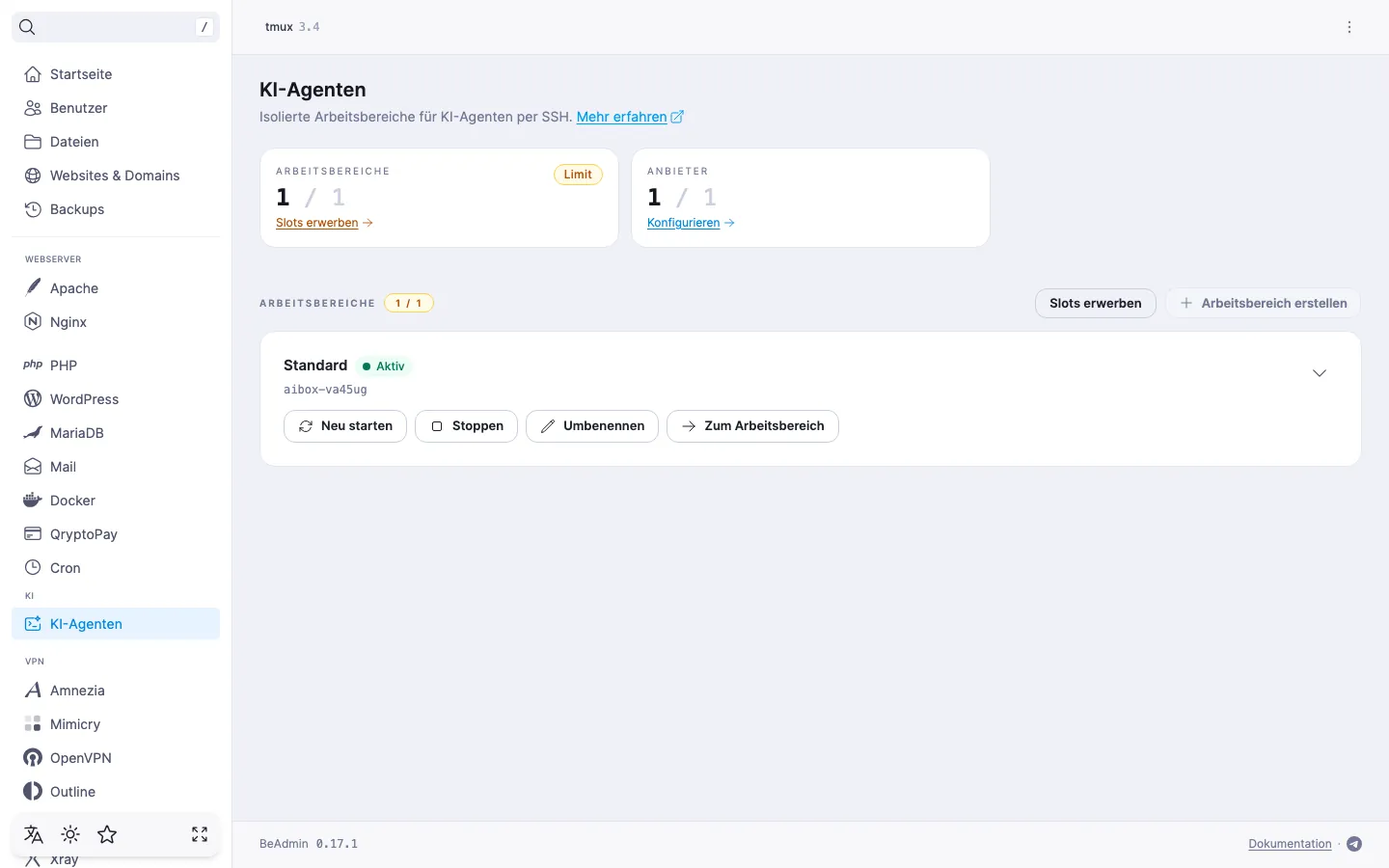Open the Telegram icon in the footer
Image resolution: width=1389 pixels, height=868 pixels.
[x=1354, y=844]
